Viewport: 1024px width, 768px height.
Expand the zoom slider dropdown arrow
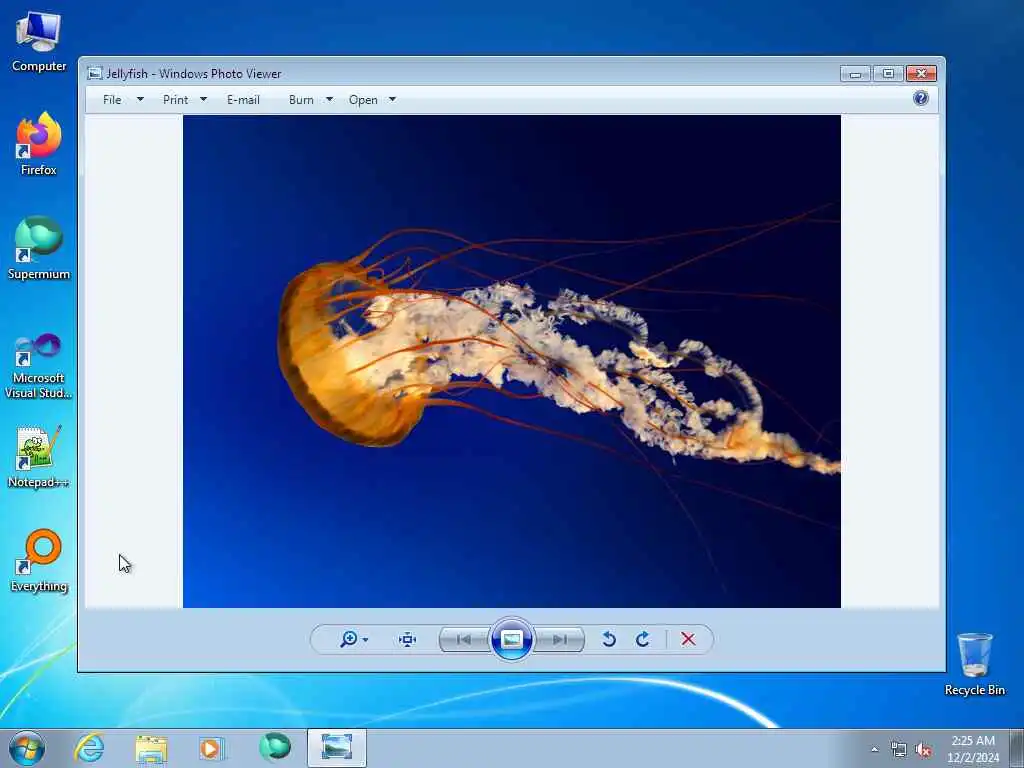click(x=365, y=640)
